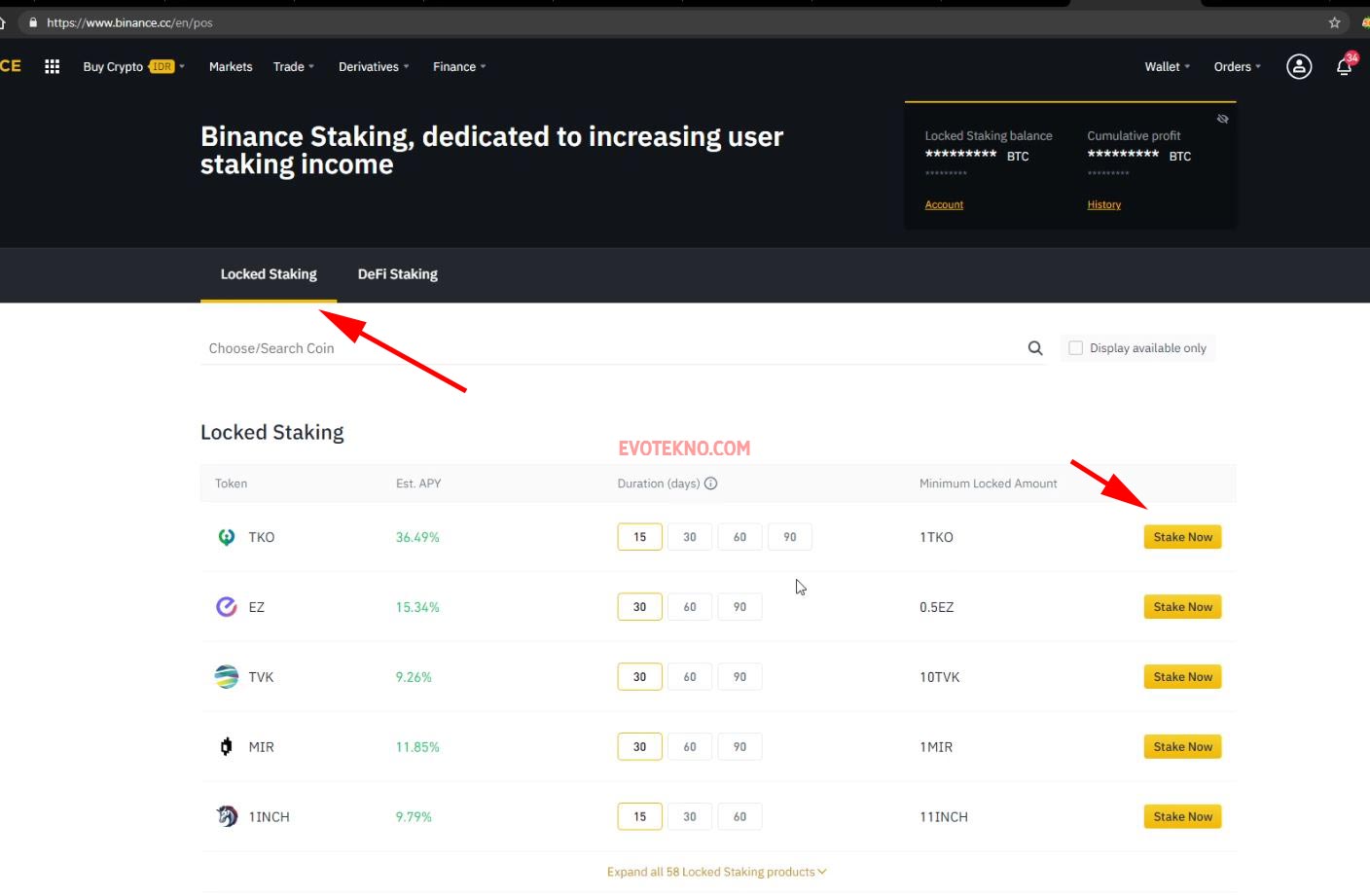Click Stake Now for MIR
This screenshot has width=1370, height=896.
coord(1183,747)
